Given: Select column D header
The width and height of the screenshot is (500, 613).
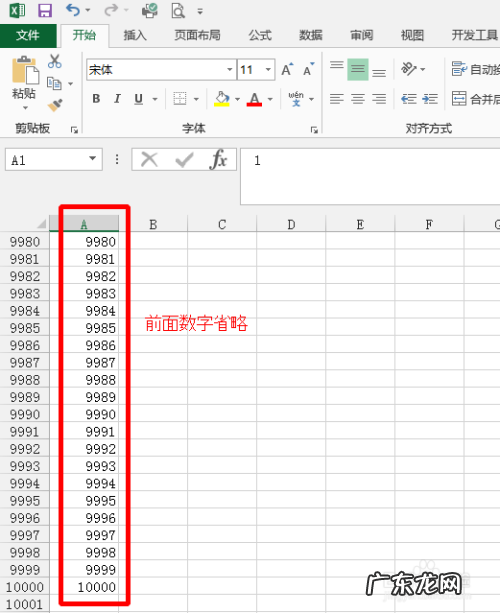Looking at the screenshot, I should pyautogui.click(x=291, y=224).
